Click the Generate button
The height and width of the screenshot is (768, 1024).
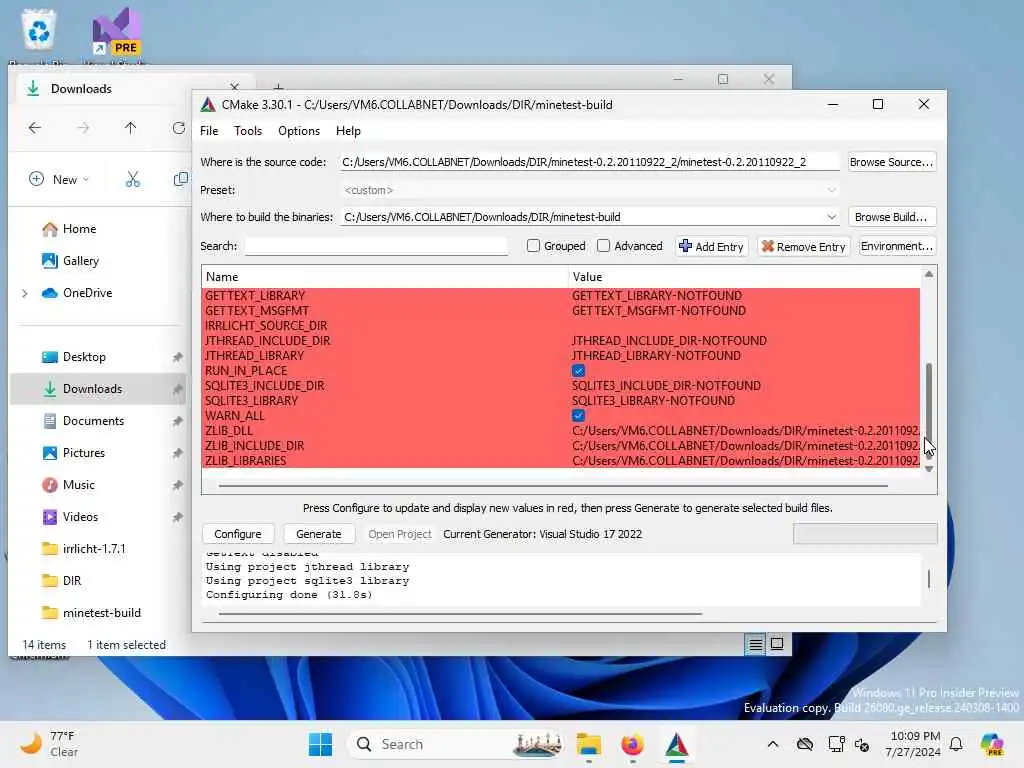click(319, 534)
